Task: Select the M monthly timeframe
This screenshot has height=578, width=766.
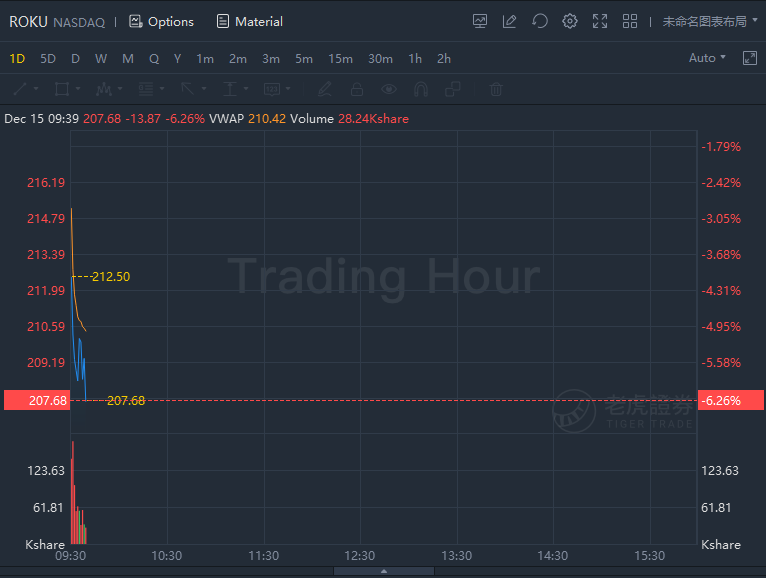Action: 128,59
